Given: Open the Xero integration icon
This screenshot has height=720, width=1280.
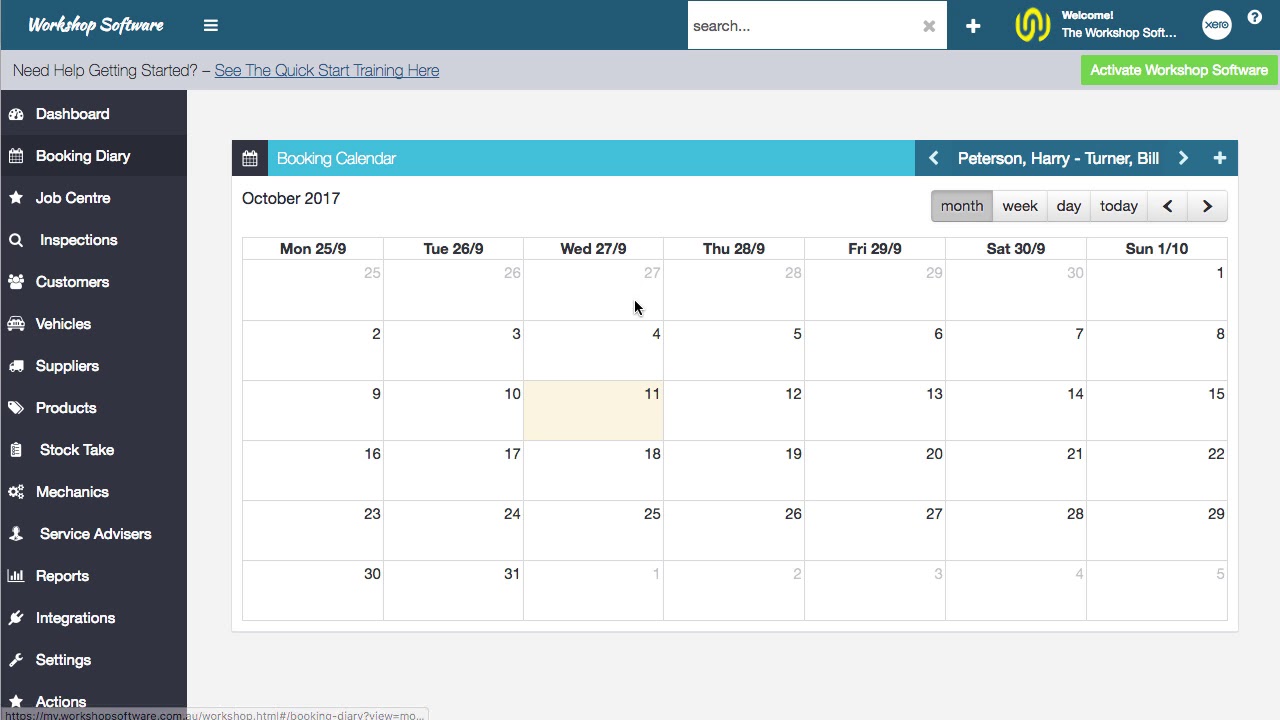Looking at the screenshot, I should tap(1216, 25).
